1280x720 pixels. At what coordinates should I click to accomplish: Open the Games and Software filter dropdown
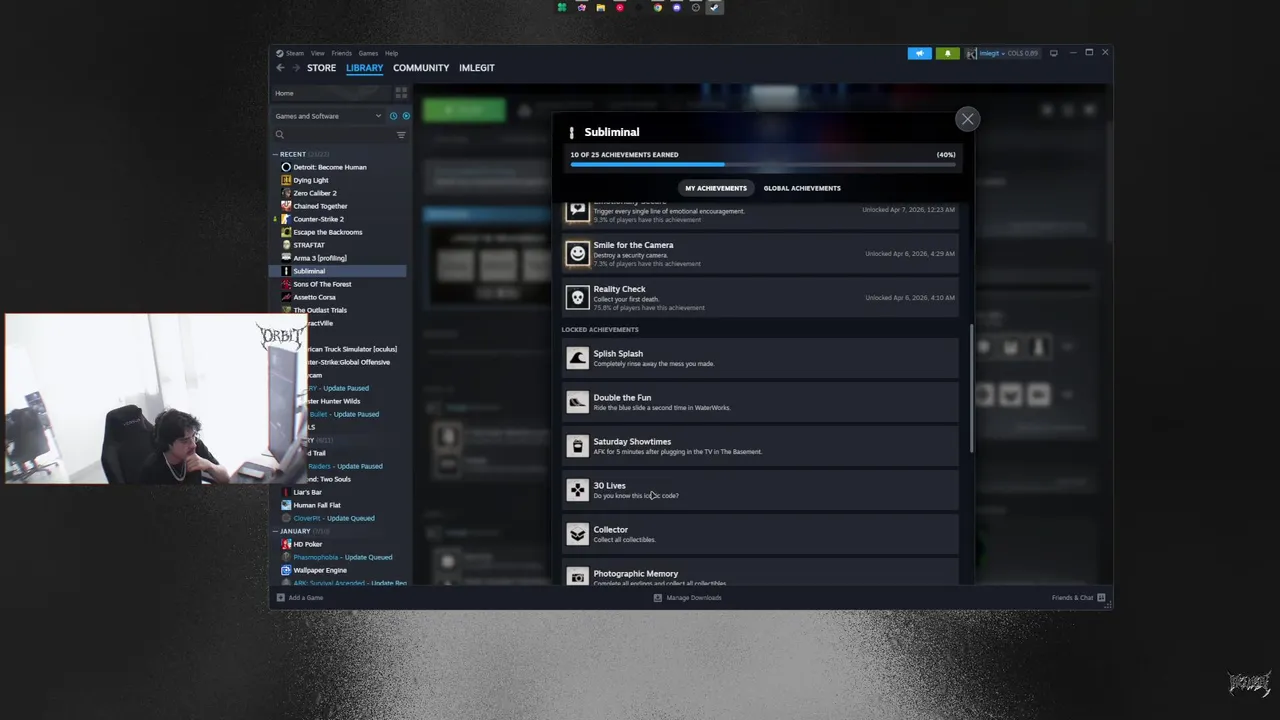[329, 116]
